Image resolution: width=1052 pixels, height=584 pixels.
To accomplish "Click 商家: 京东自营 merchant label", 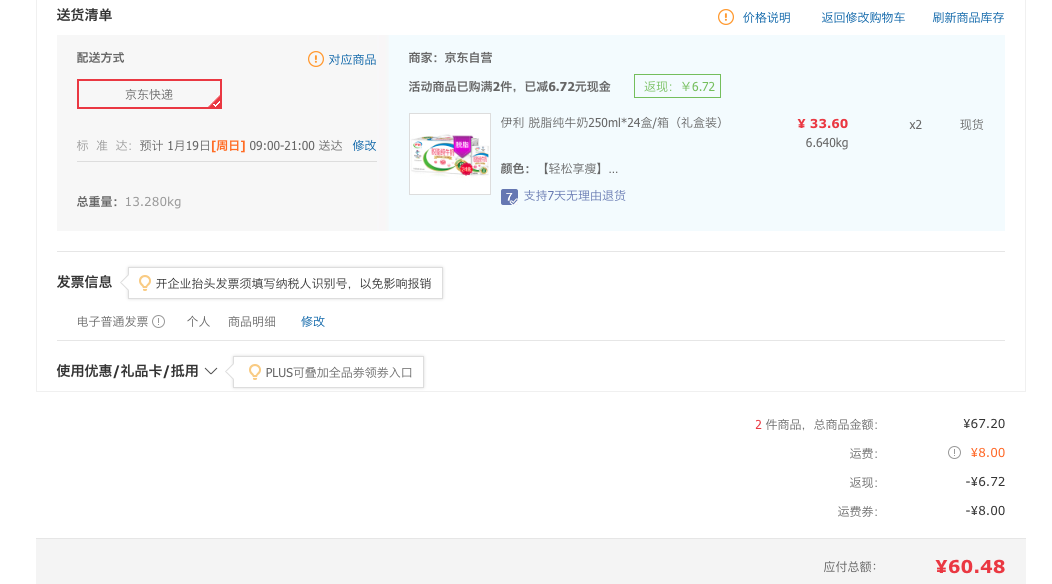I will [x=450, y=58].
